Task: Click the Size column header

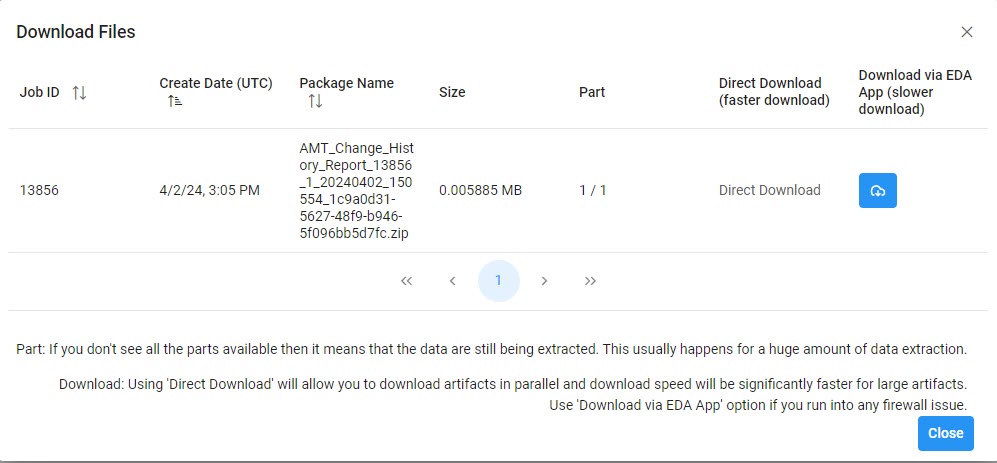Action: pos(452,92)
